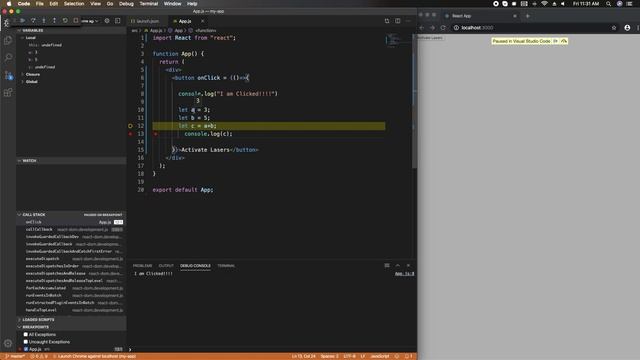Open the Selection menu in the menu bar
640x360 pixels.
click(74, 4)
